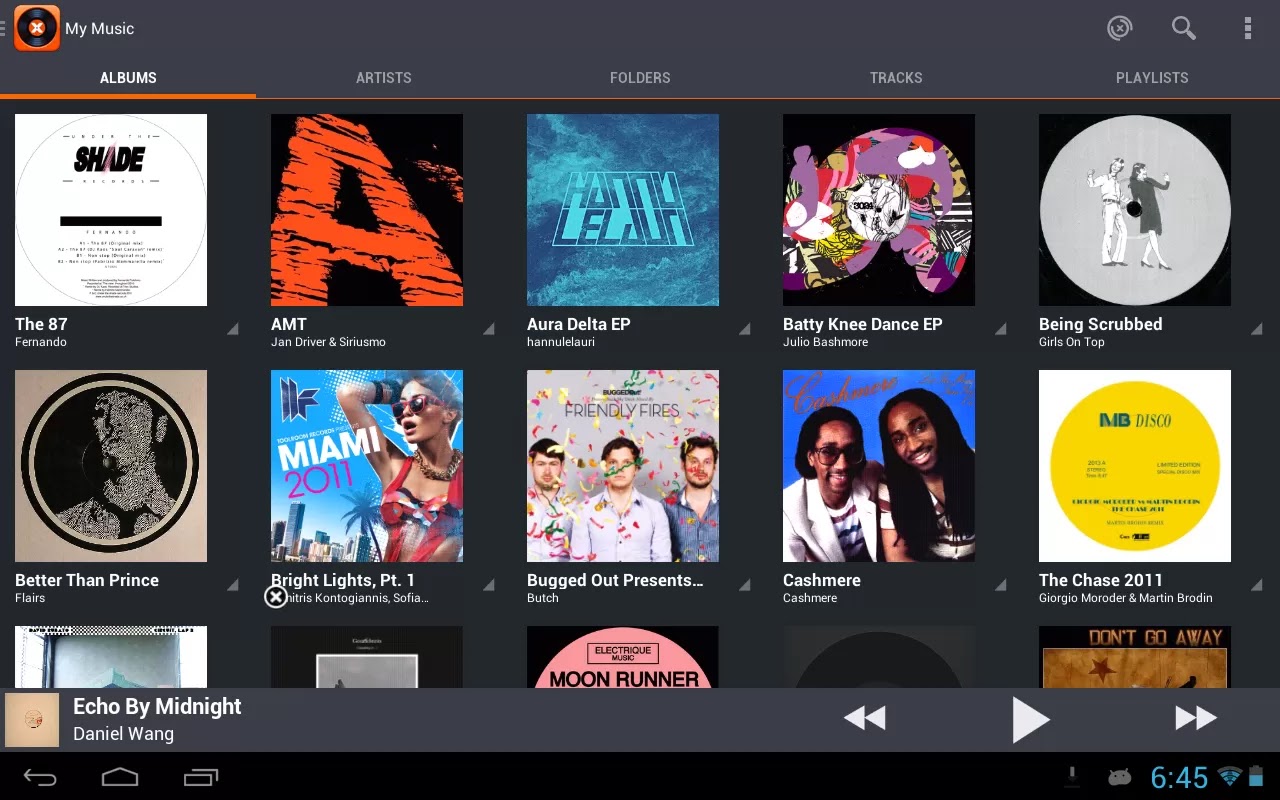Expand options arrow for The Chase 2011
The width and height of the screenshot is (1280, 800).
1257,585
